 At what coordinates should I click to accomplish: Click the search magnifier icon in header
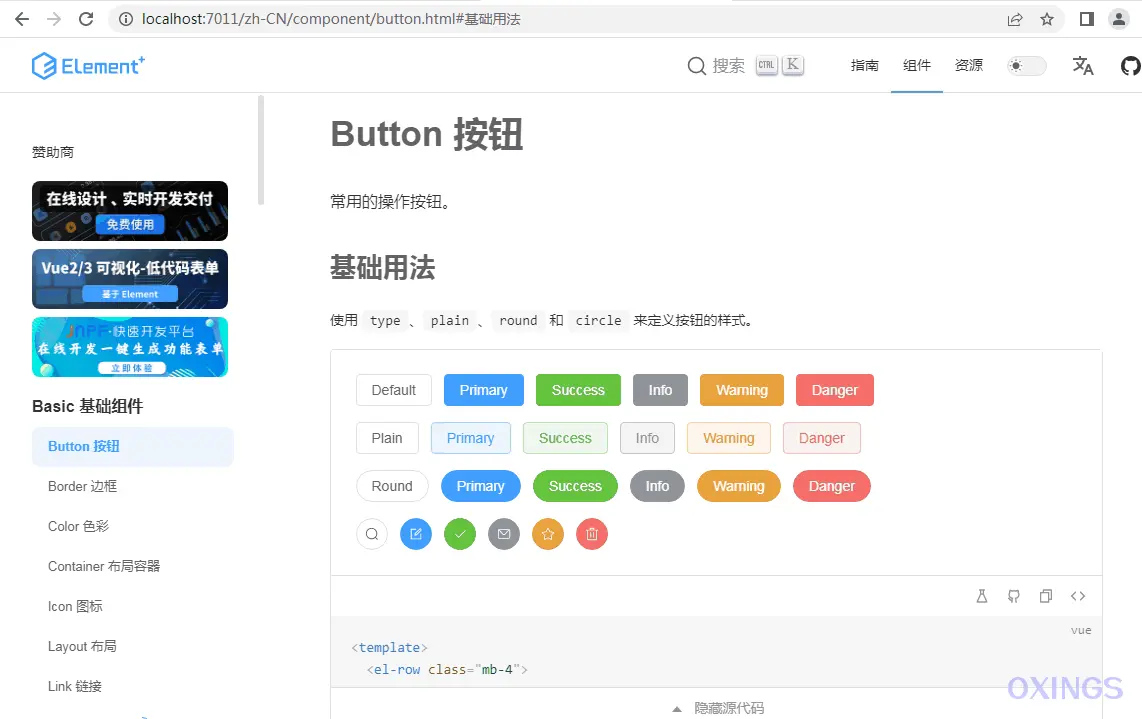pos(696,66)
